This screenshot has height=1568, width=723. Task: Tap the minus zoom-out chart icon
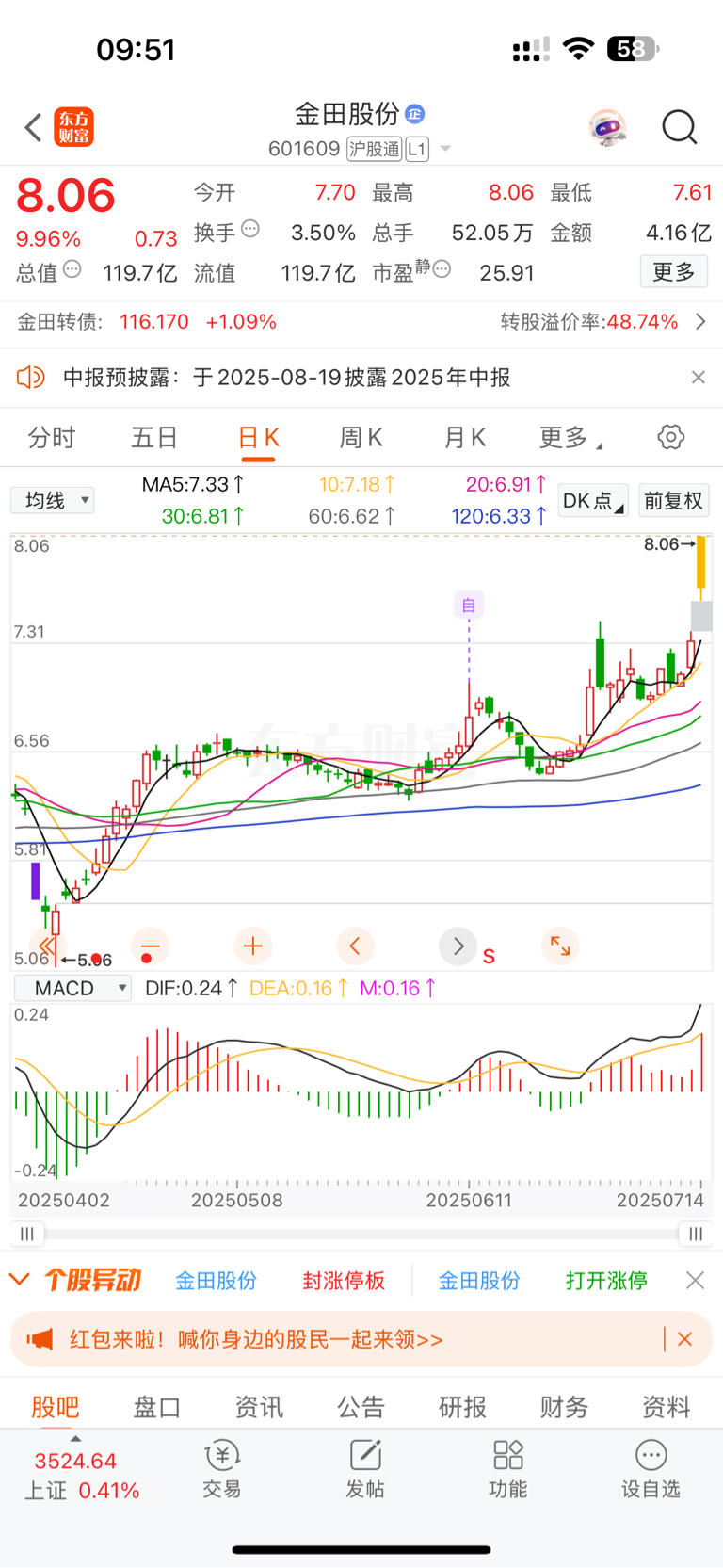coord(150,946)
